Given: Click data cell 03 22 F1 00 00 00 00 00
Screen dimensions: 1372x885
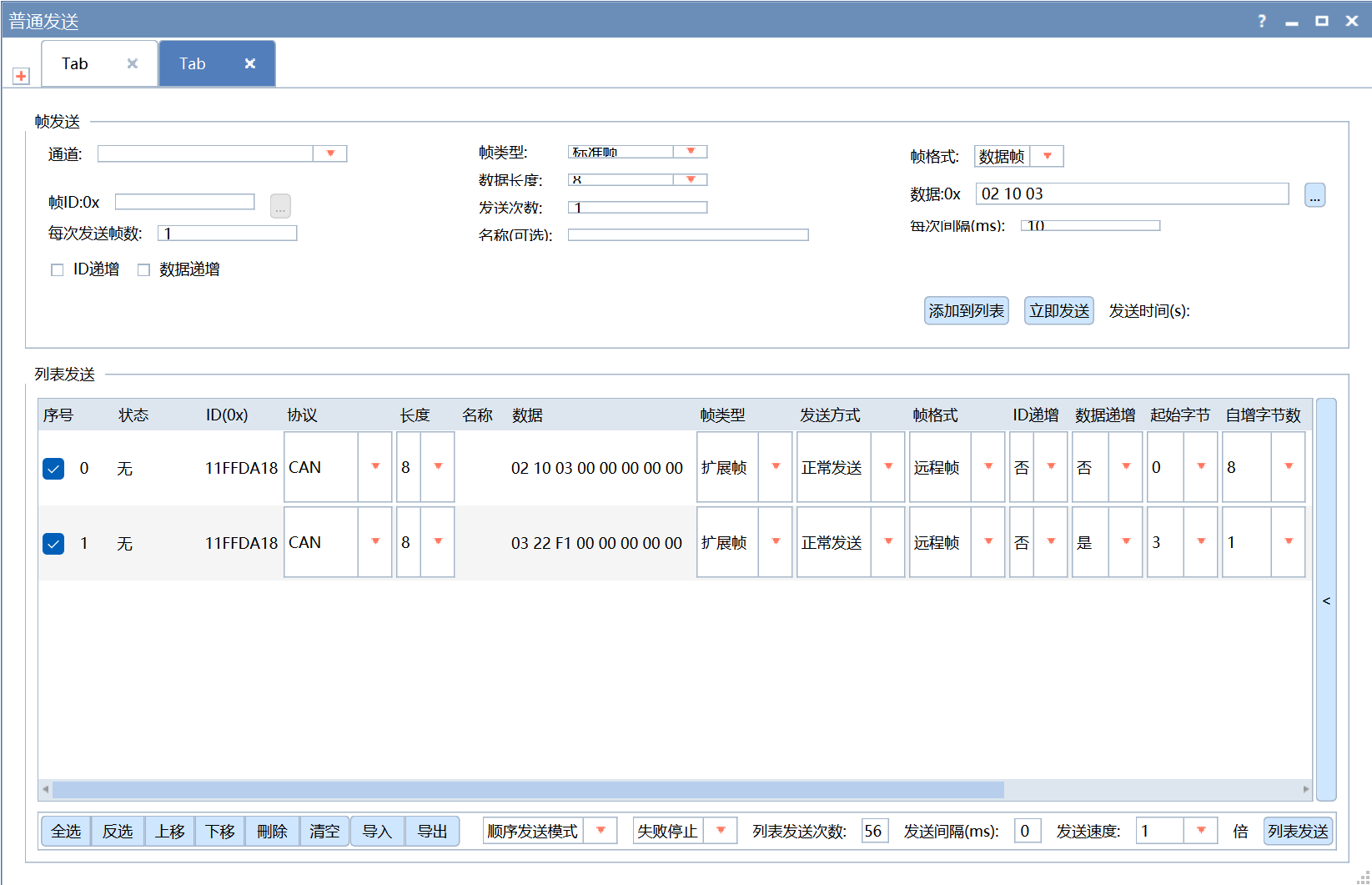Looking at the screenshot, I should [x=597, y=544].
